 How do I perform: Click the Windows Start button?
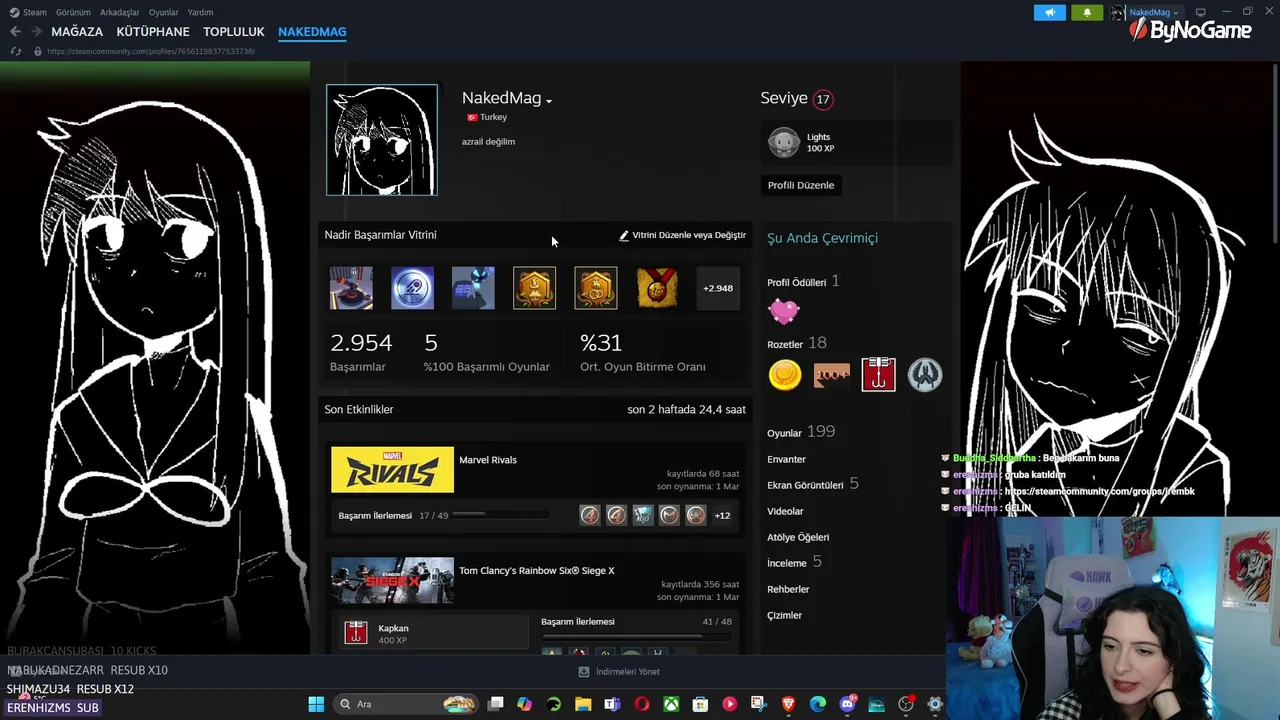pyautogui.click(x=316, y=704)
